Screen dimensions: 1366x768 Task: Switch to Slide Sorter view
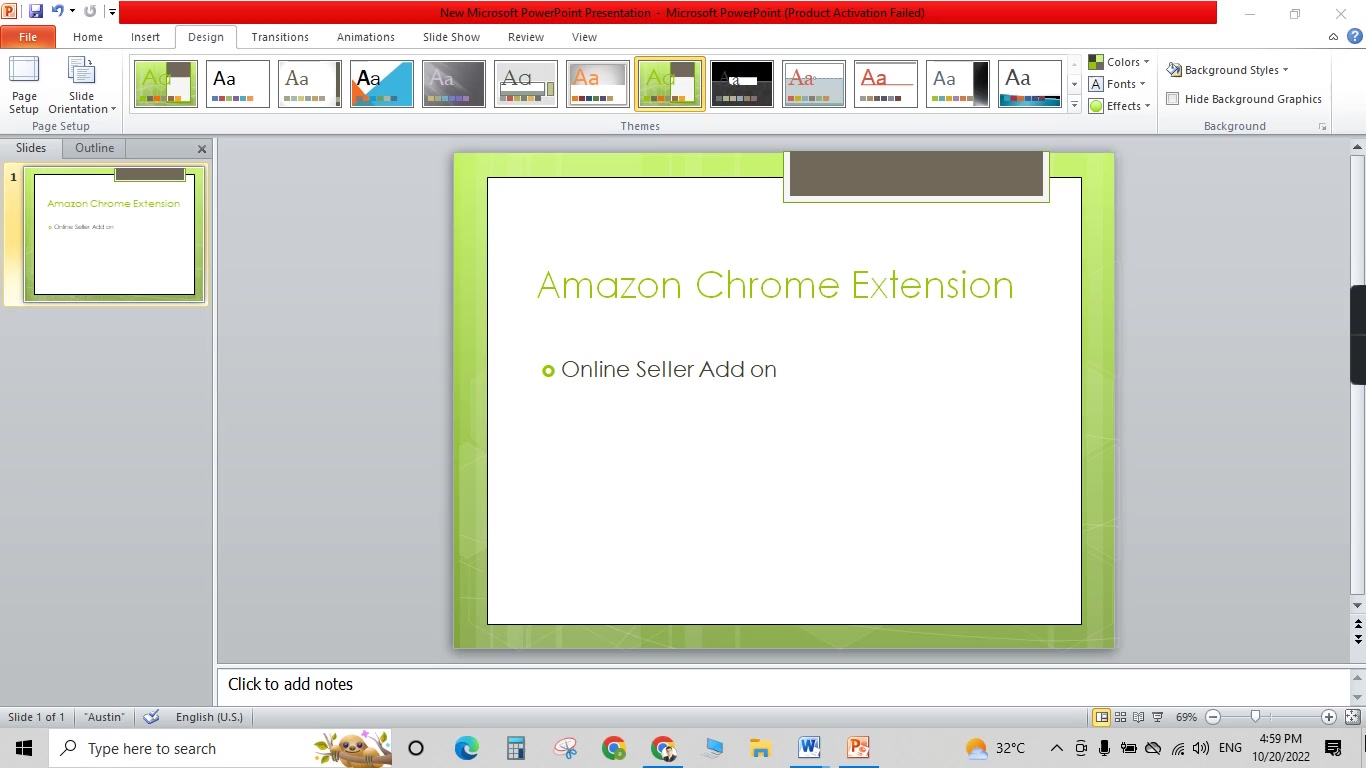tap(1120, 717)
